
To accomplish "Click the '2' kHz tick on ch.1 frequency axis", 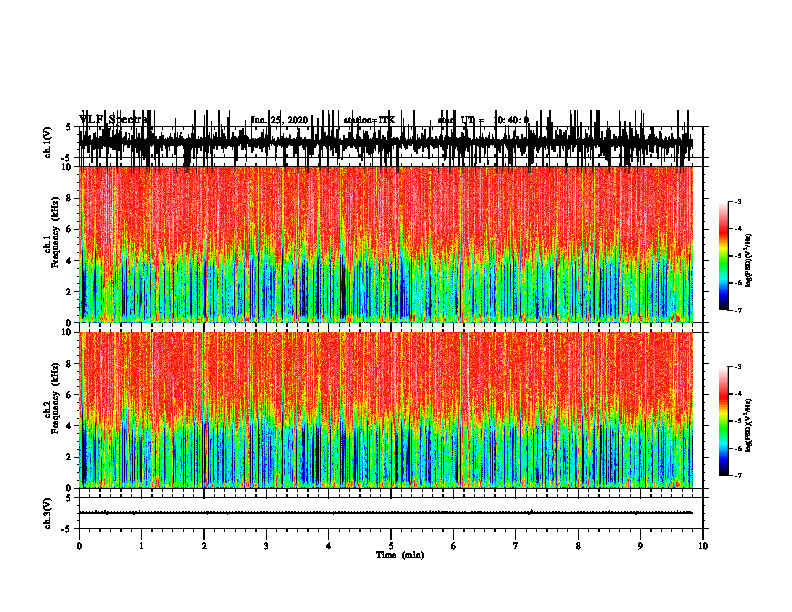I will [x=69, y=292].
